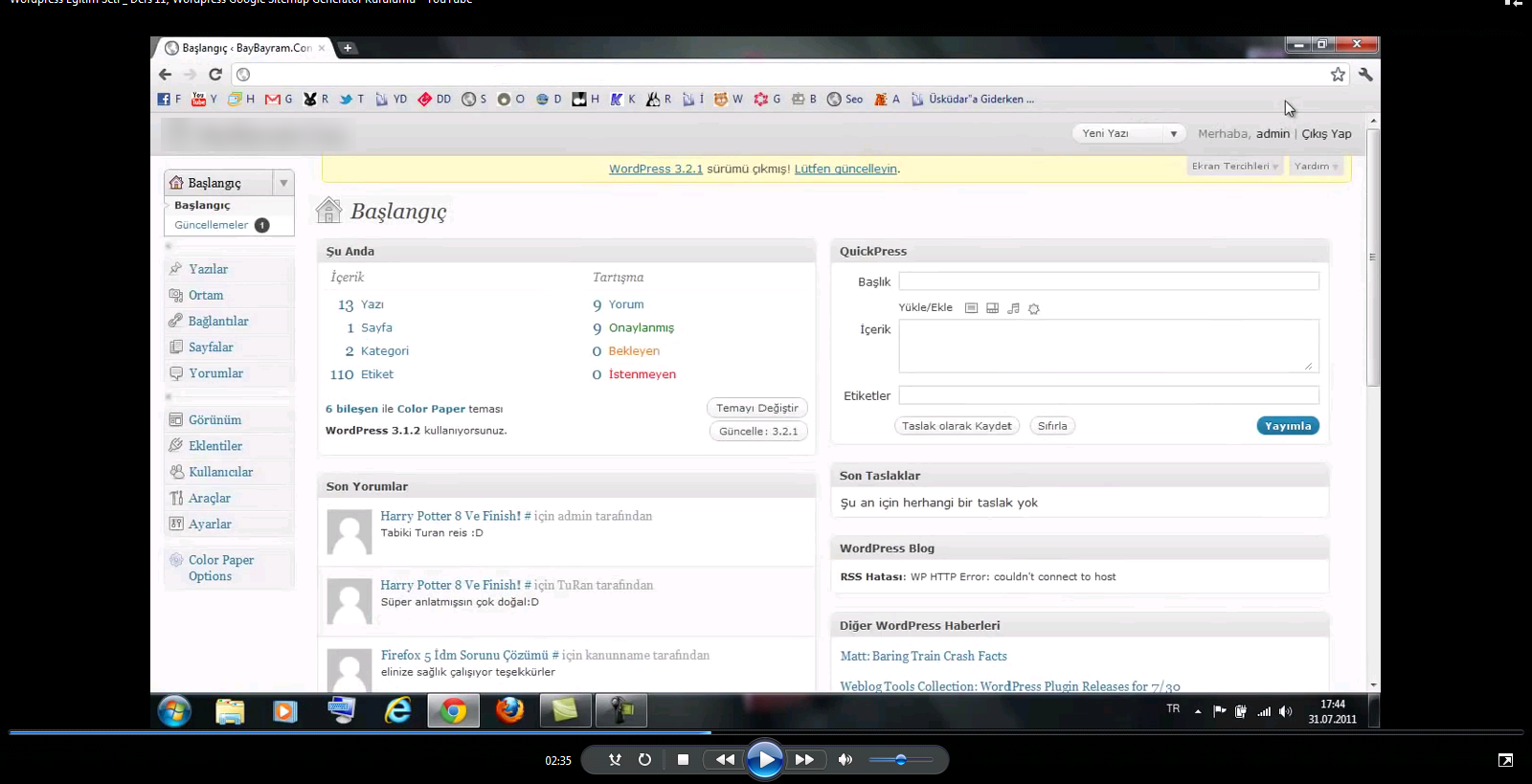Open Firefox from the taskbar

click(x=509, y=710)
